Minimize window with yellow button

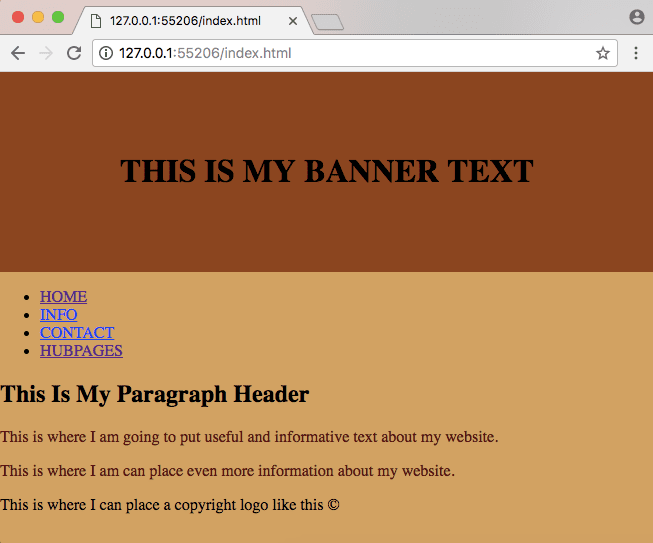[x=38, y=17]
